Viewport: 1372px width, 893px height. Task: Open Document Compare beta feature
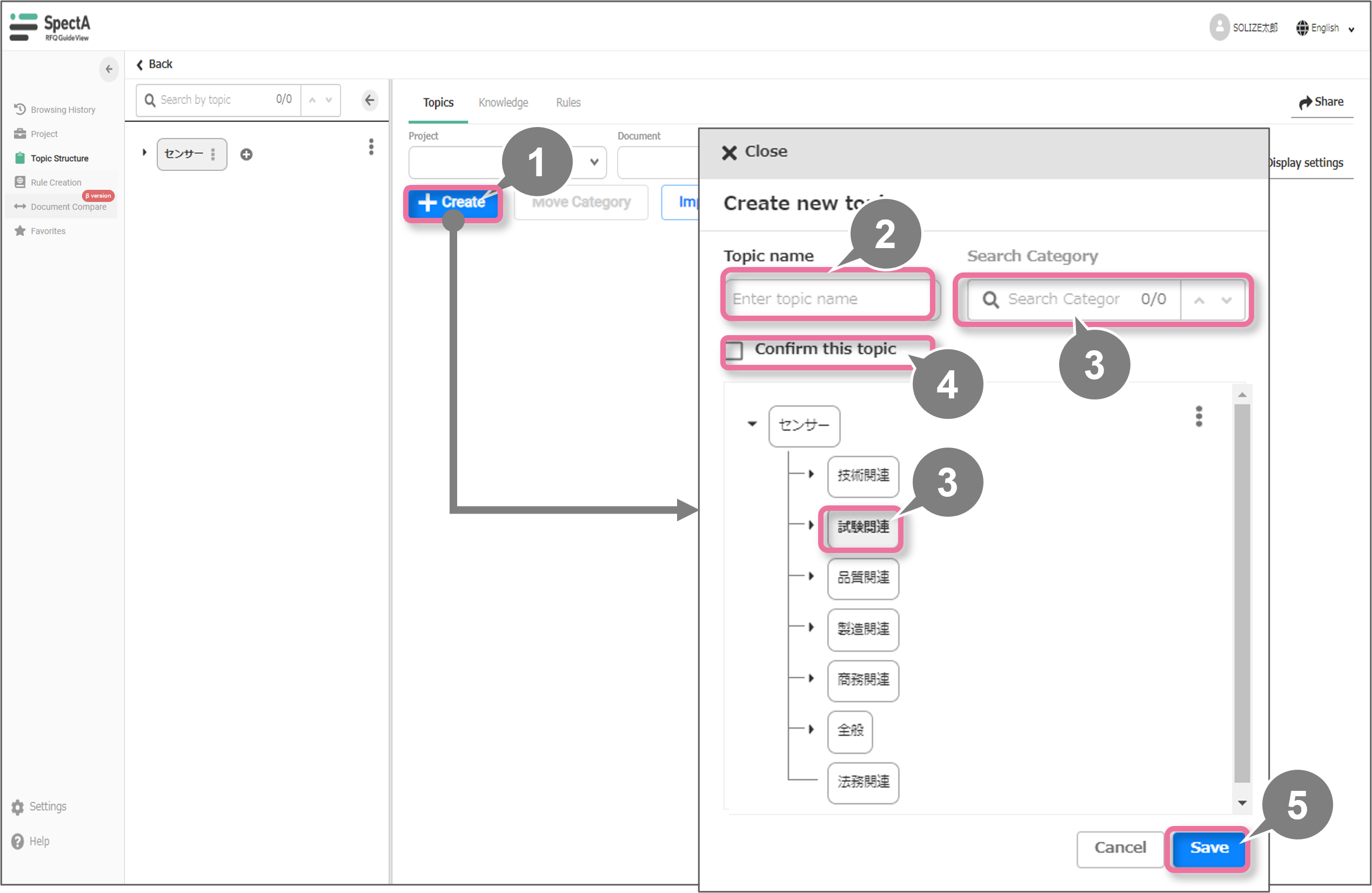pyautogui.click(x=68, y=206)
